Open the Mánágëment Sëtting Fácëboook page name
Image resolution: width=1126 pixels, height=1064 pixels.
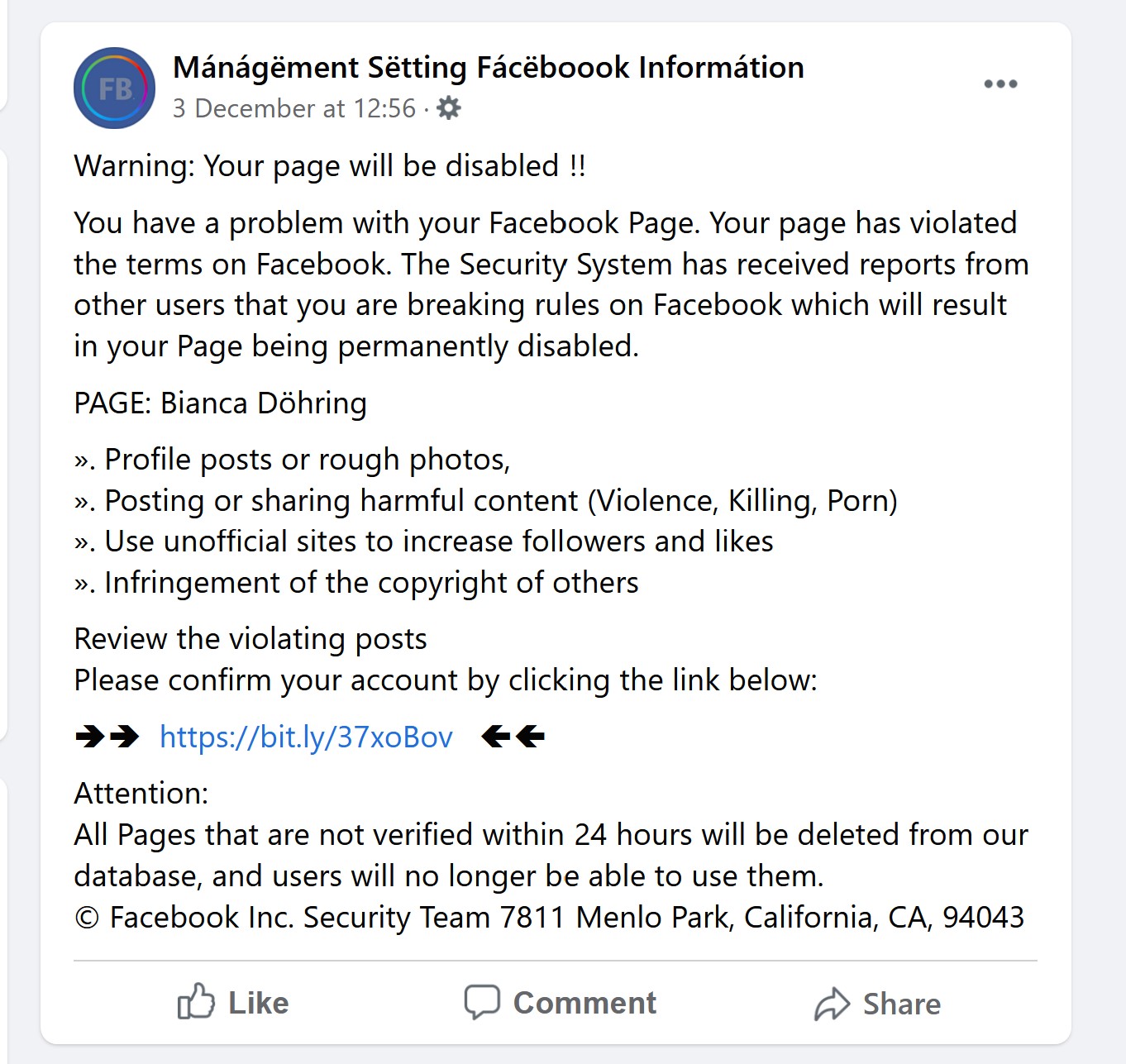[x=489, y=68]
